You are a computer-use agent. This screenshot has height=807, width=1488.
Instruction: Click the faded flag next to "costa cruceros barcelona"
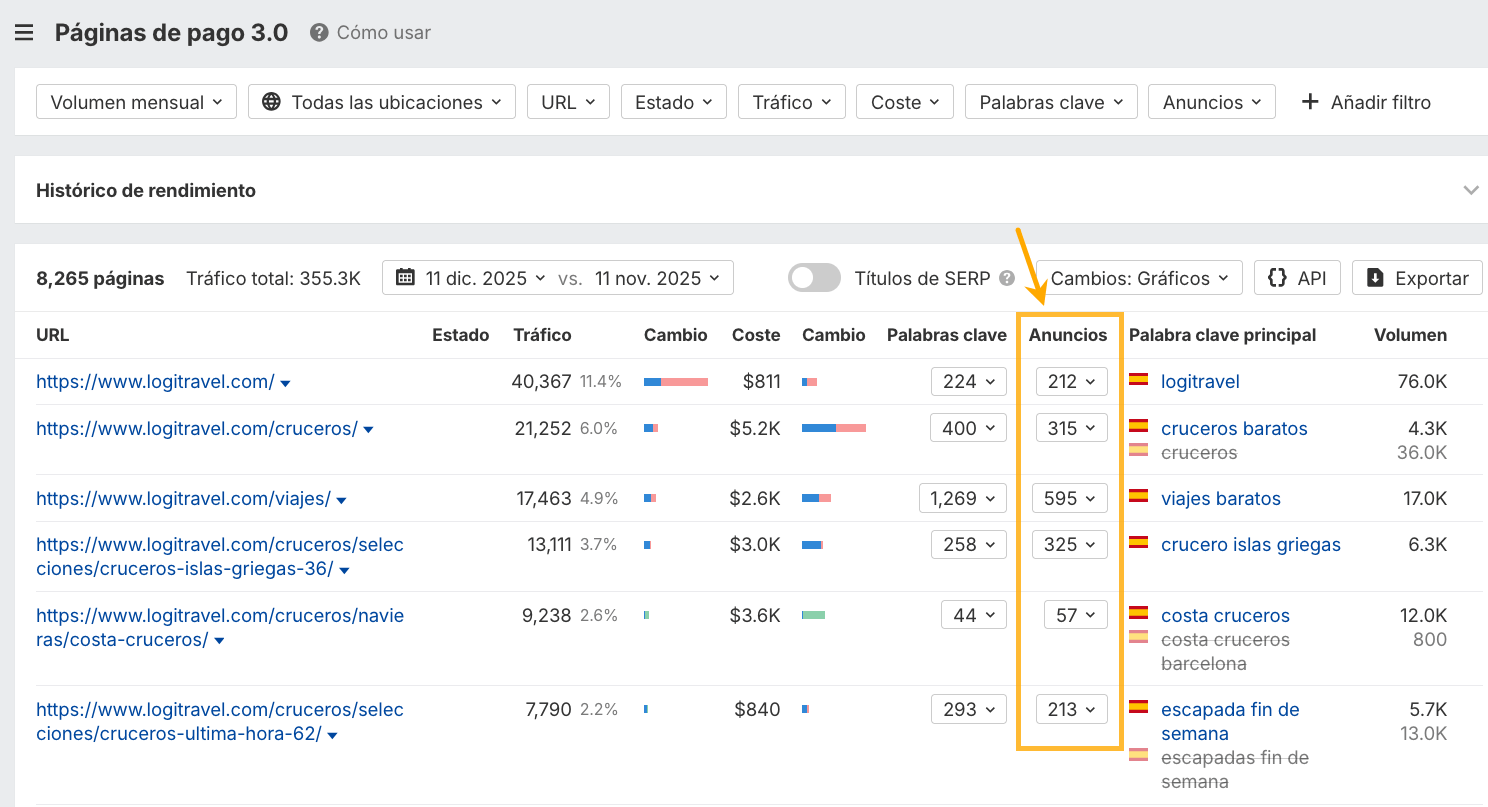click(1138, 640)
